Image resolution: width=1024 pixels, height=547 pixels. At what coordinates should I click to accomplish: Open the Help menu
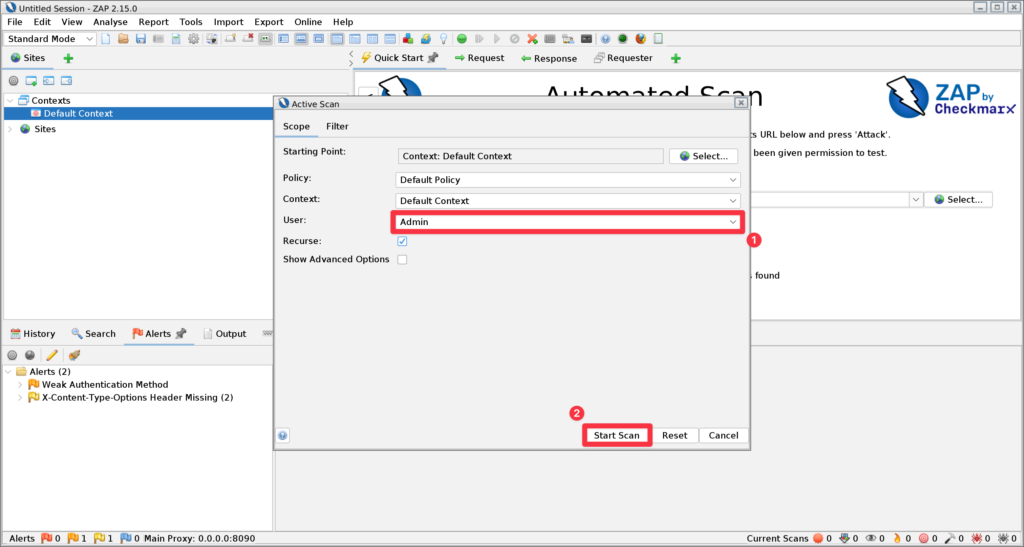(343, 22)
